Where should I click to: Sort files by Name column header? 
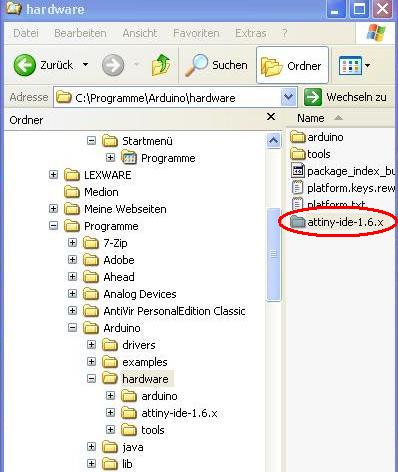pyautogui.click(x=311, y=118)
